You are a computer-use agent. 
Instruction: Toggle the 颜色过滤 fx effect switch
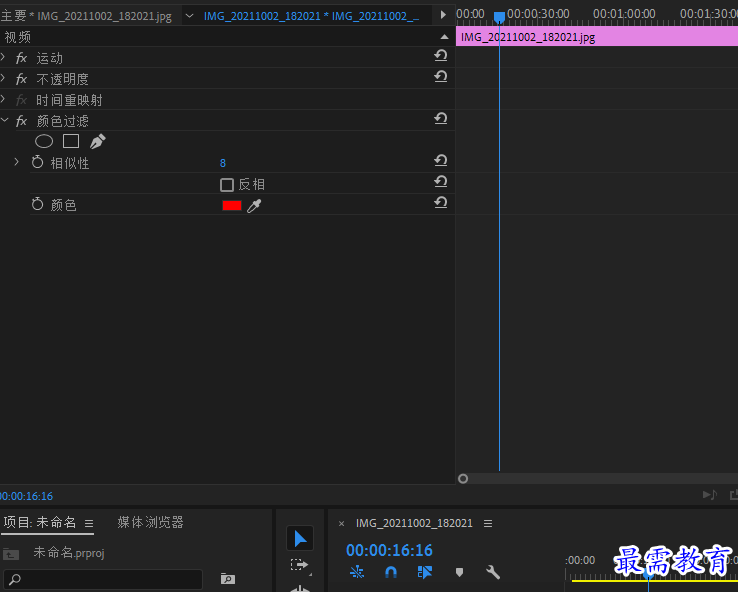pyautogui.click(x=22, y=121)
